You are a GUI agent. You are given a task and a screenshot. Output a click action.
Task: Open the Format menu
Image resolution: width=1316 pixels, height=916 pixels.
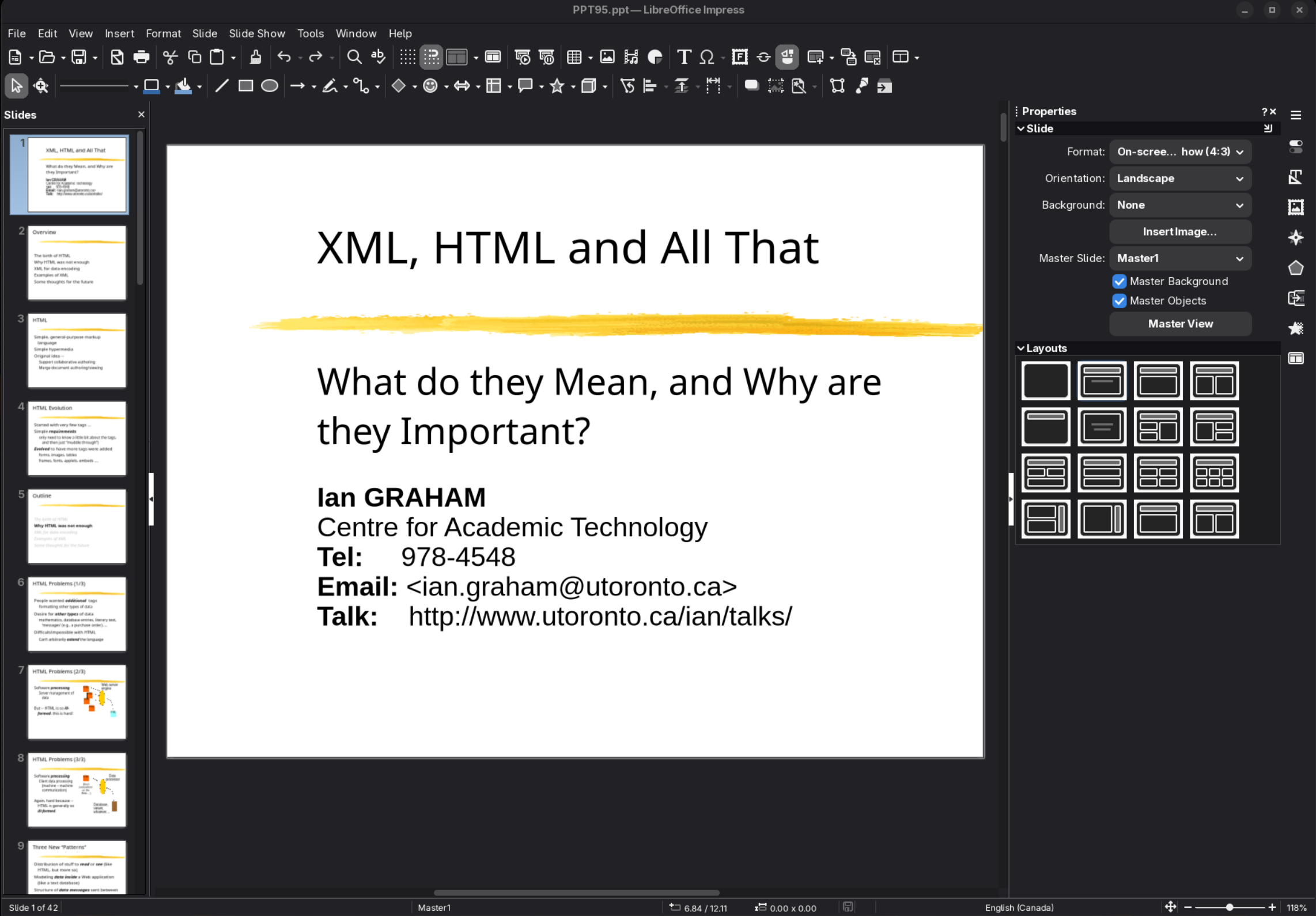(x=164, y=33)
